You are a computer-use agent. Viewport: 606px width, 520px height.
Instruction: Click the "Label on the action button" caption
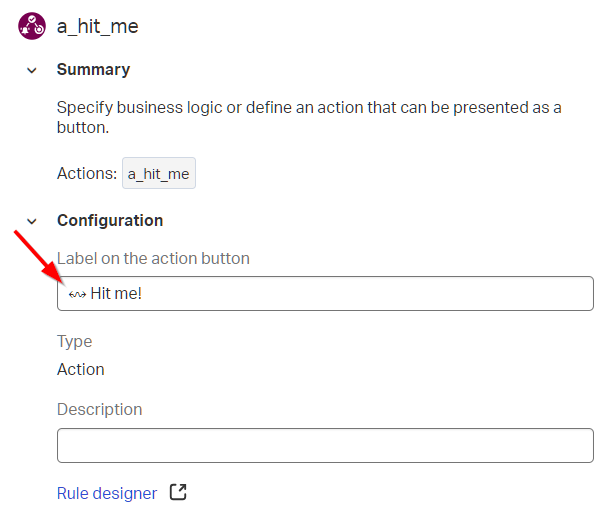[x=153, y=258]
